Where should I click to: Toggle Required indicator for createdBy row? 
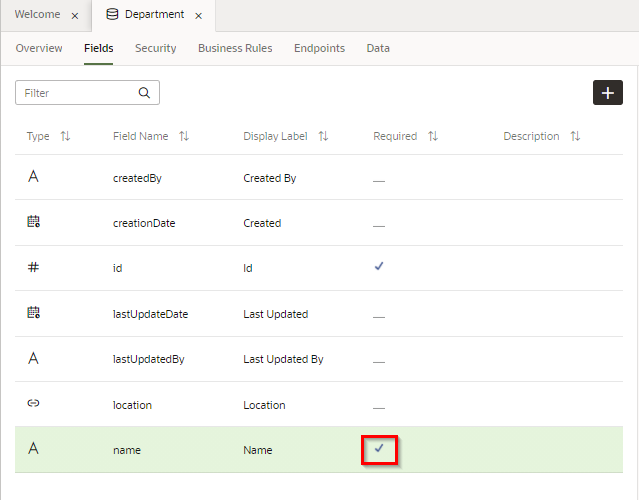coord(379,179)
